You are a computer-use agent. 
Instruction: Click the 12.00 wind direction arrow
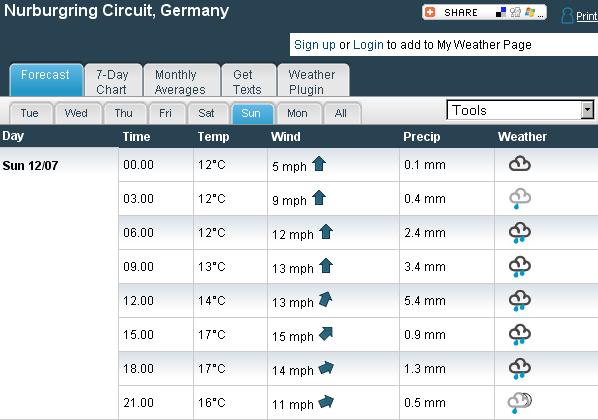(325, 299)
